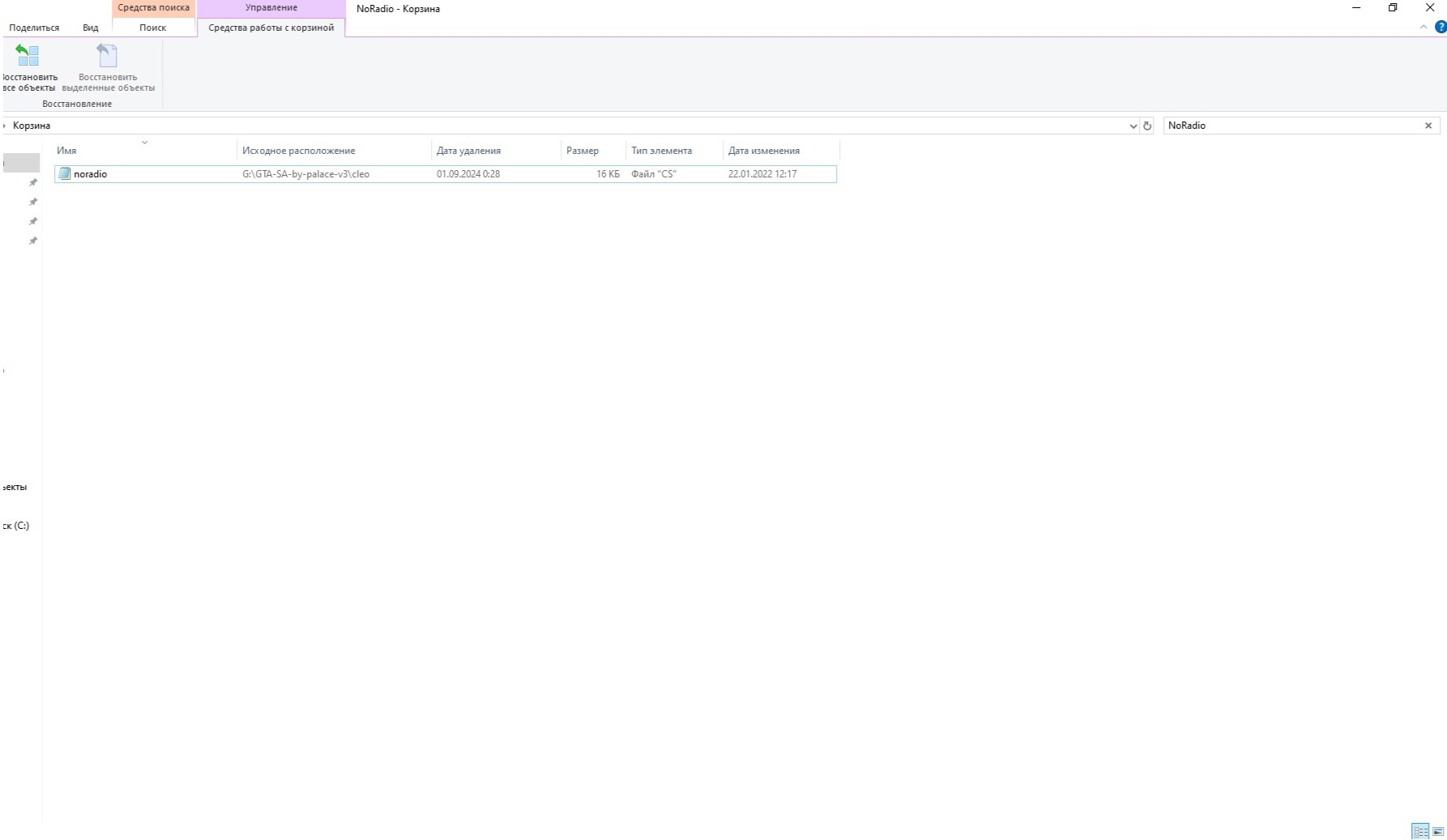Image resolution: width=1447 pixels, height=840 pixels.
Task: Open the "Поделиться" ribbon tab
Action: pyautogui.click(x=34, y=28)
